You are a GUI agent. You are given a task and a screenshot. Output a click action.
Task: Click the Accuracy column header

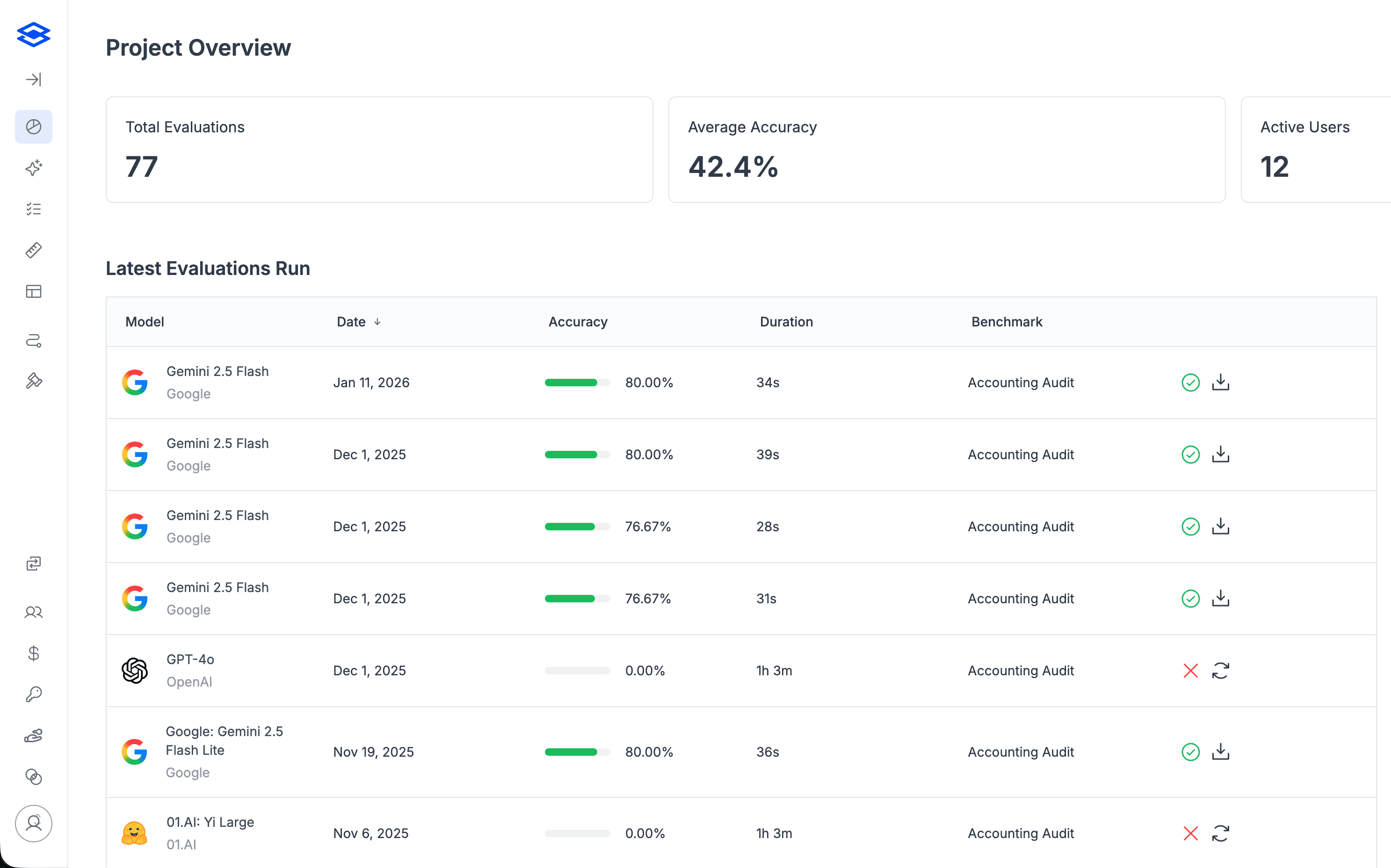[x=578, y=322]
